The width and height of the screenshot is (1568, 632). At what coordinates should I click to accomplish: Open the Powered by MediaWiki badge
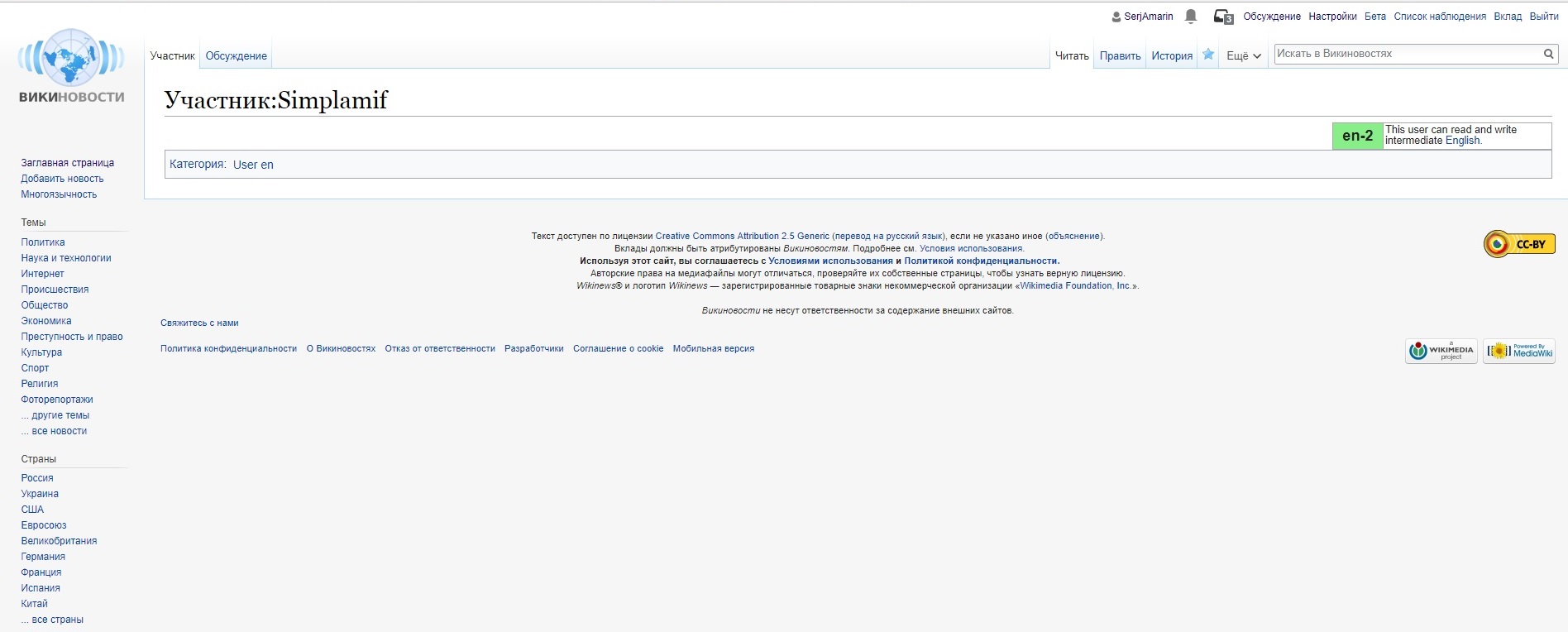click(1519, 352)
